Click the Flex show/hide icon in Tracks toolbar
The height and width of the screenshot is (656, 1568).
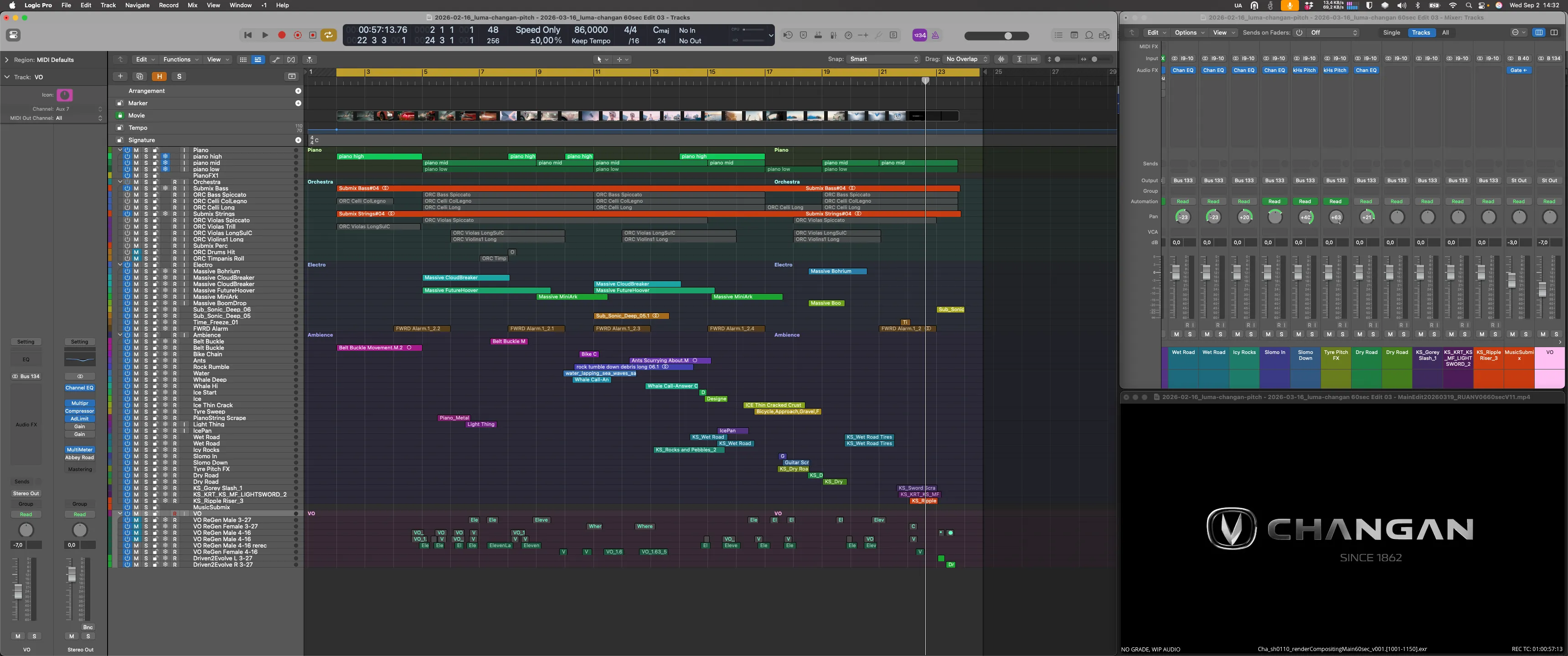click(291, 60)
